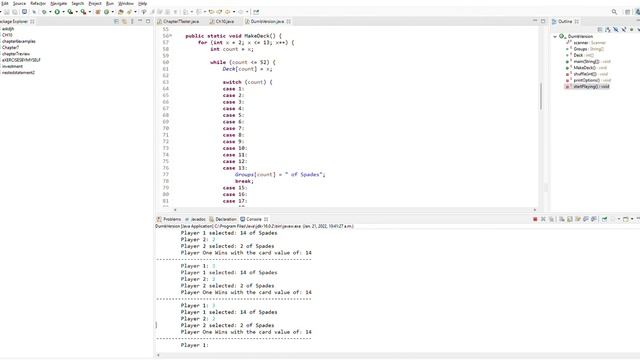The width and height of the screenshot is (640, 360).
Task: Click the External Tools icon
Action: [83, 12]
